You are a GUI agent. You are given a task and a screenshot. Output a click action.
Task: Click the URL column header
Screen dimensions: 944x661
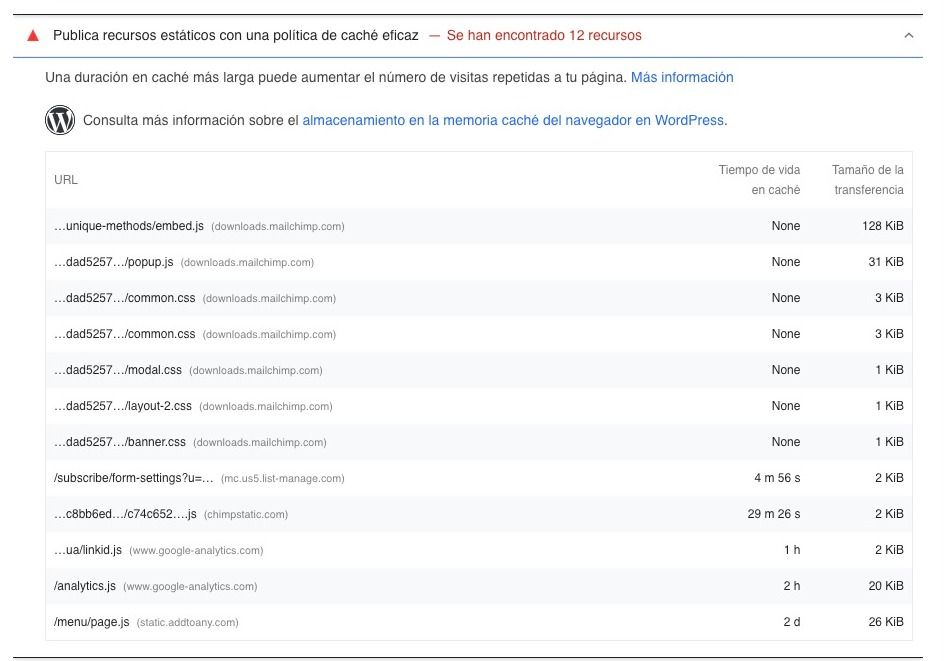[x=66, y=180]
